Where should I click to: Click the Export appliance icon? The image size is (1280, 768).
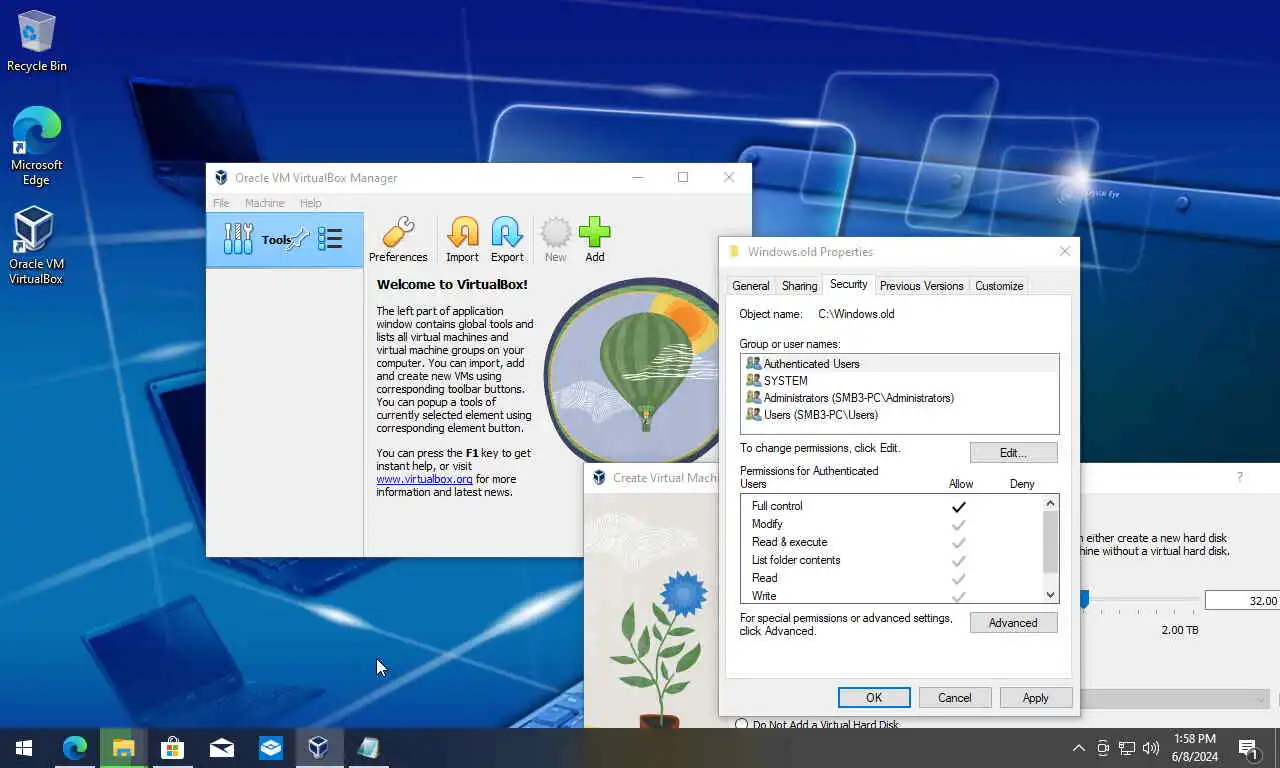pyautogui.click(x=507, y=240)
